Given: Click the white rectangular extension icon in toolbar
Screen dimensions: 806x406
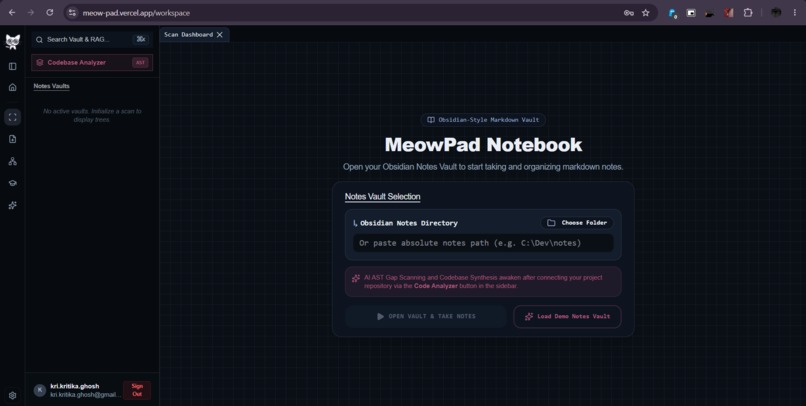Looking at the screenshot, I should 691,13.
